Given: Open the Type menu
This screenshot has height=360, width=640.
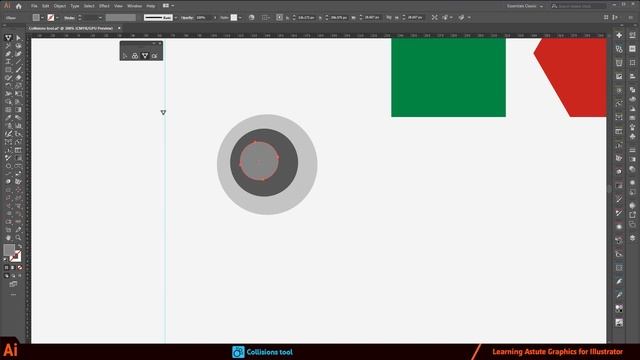Looking at the screenshot, I should [x=75, y=6].
